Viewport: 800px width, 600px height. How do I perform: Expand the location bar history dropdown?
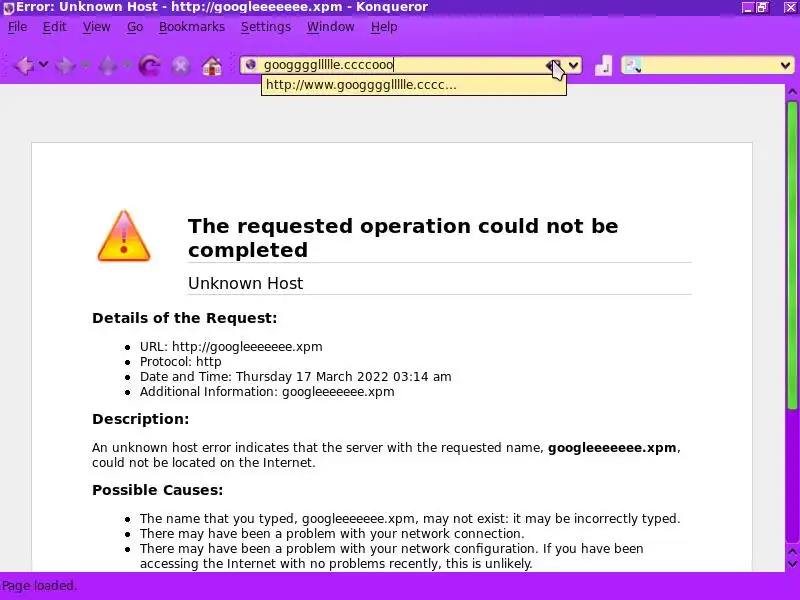pyautogui.click(x=573, y=65)
